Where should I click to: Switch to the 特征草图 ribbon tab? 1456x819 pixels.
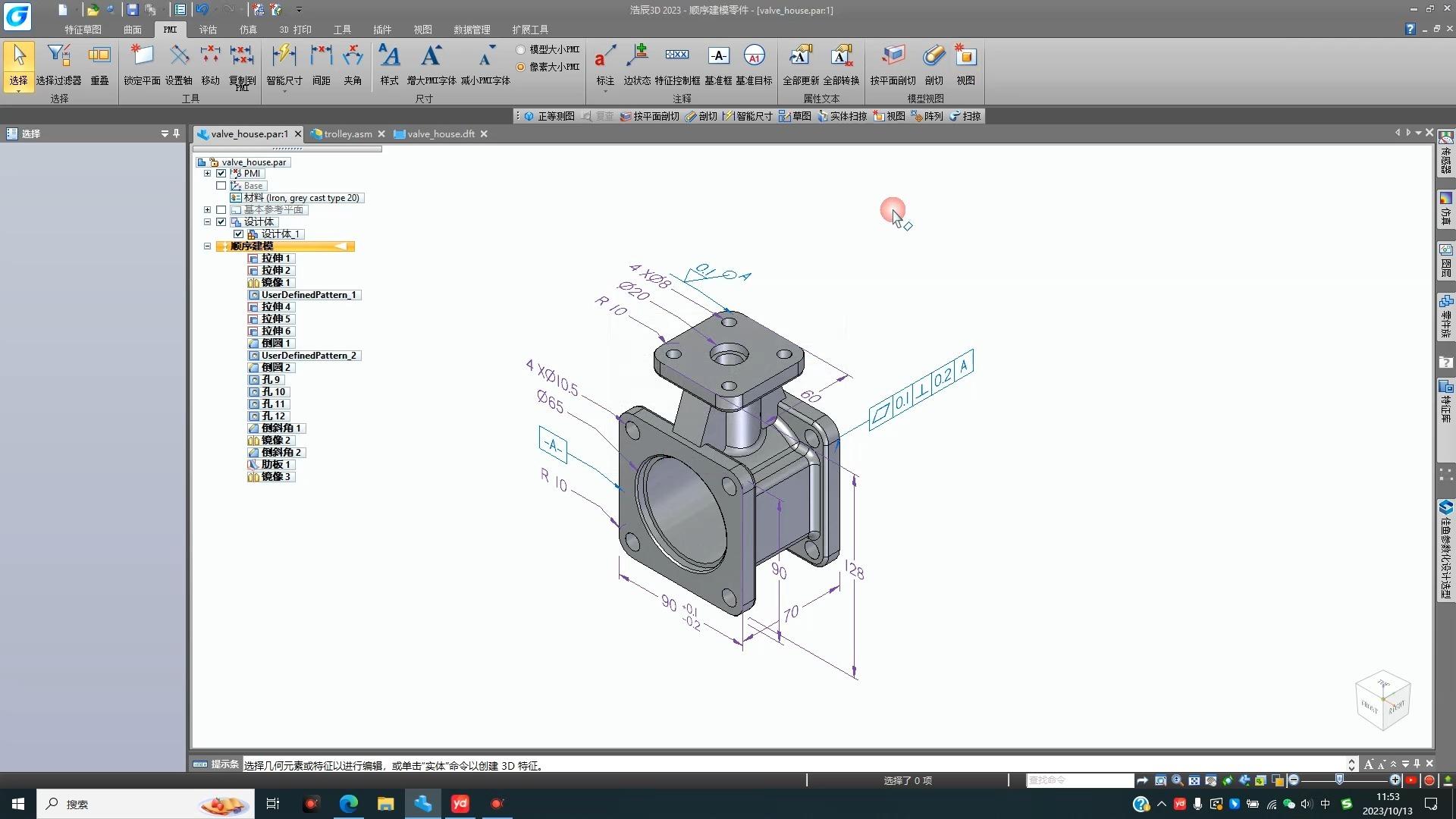pos(83,30)
